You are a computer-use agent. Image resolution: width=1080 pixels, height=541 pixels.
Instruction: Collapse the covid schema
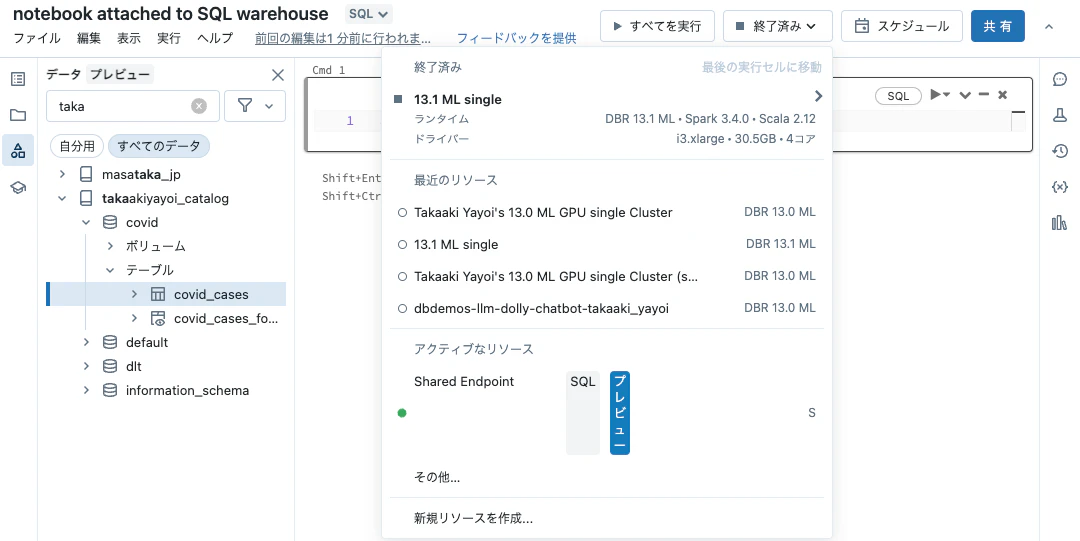point(86,223)
